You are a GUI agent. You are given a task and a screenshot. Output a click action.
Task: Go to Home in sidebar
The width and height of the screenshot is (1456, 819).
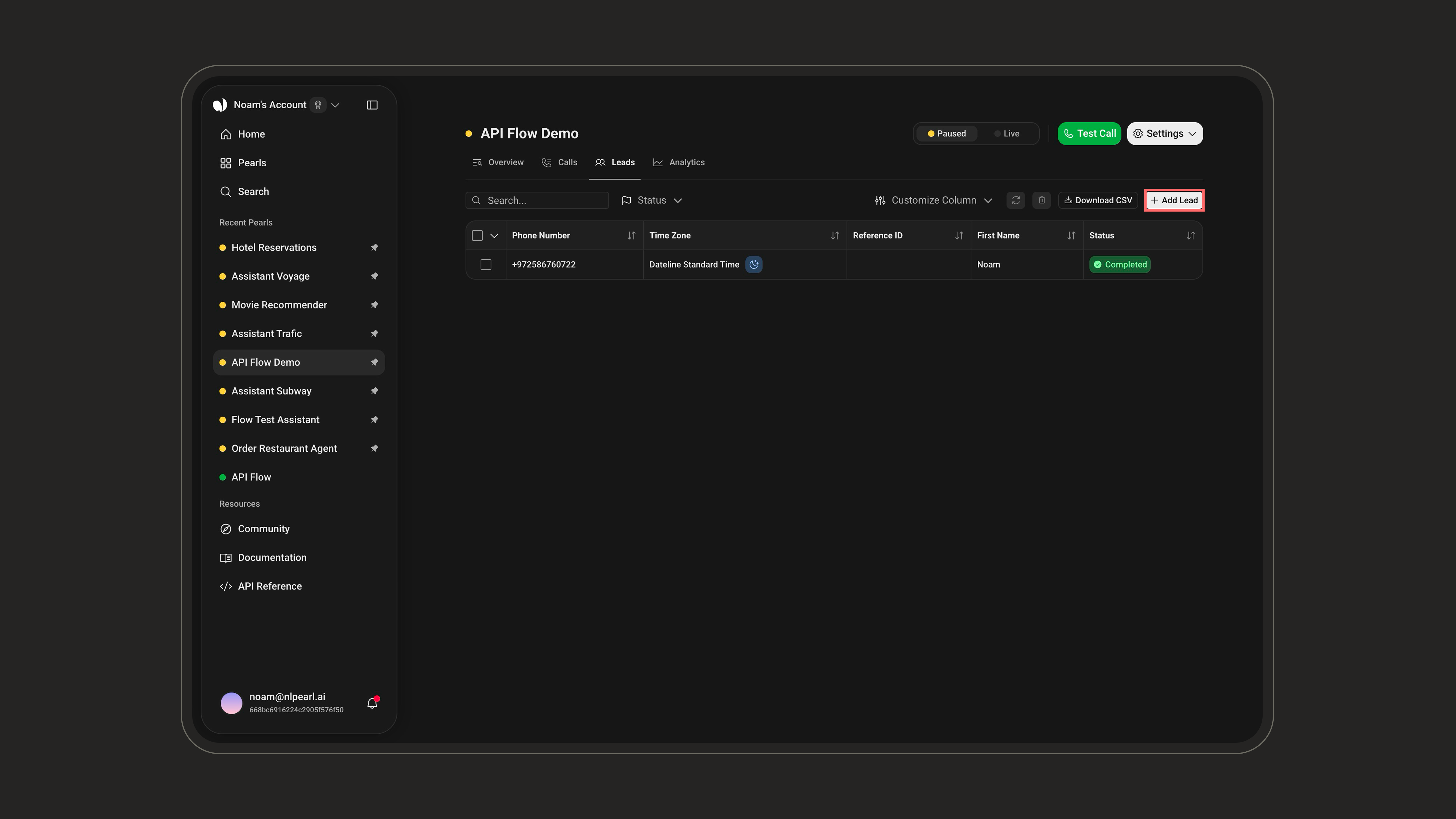(298, 135)
